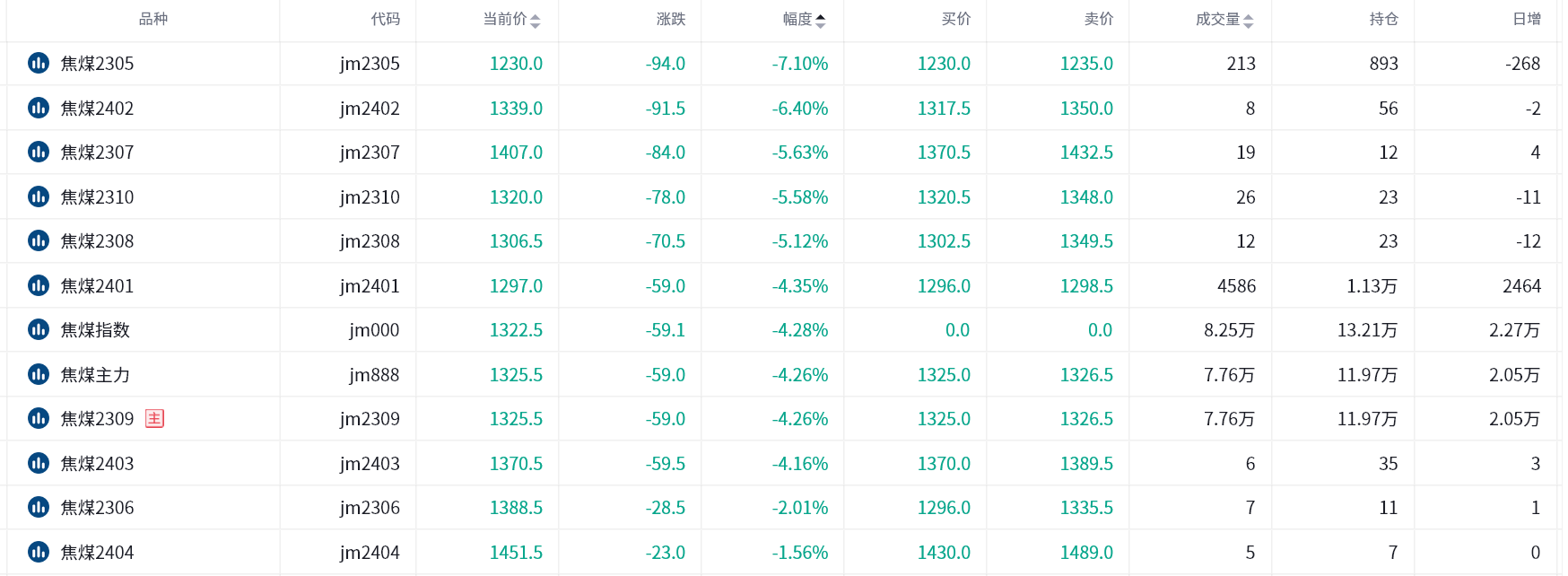Image resolution: width=1568 pixels, height=576 pixels.
Task: Open the 焦煤2403 contract link
Action: pyautogui.click(x=97, y=463)
